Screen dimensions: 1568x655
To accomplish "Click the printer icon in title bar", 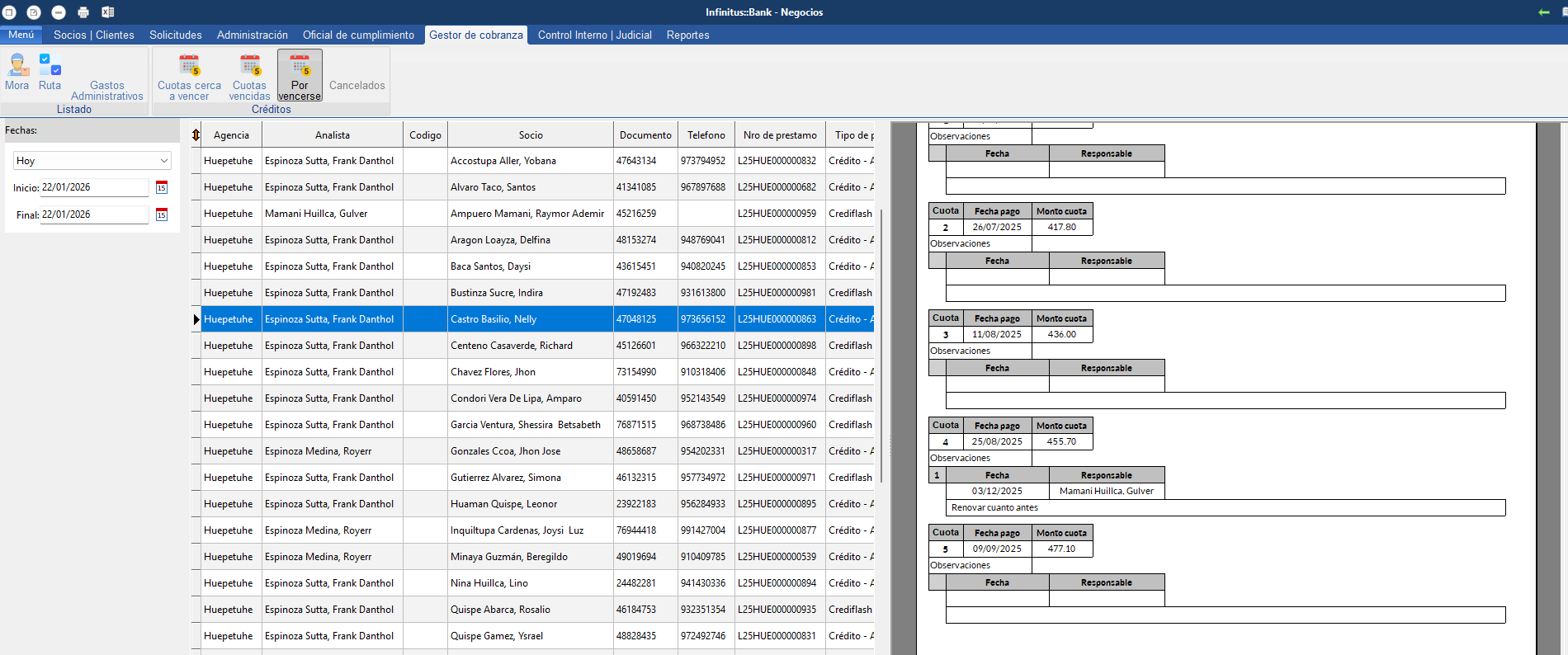I will (83, 12).
